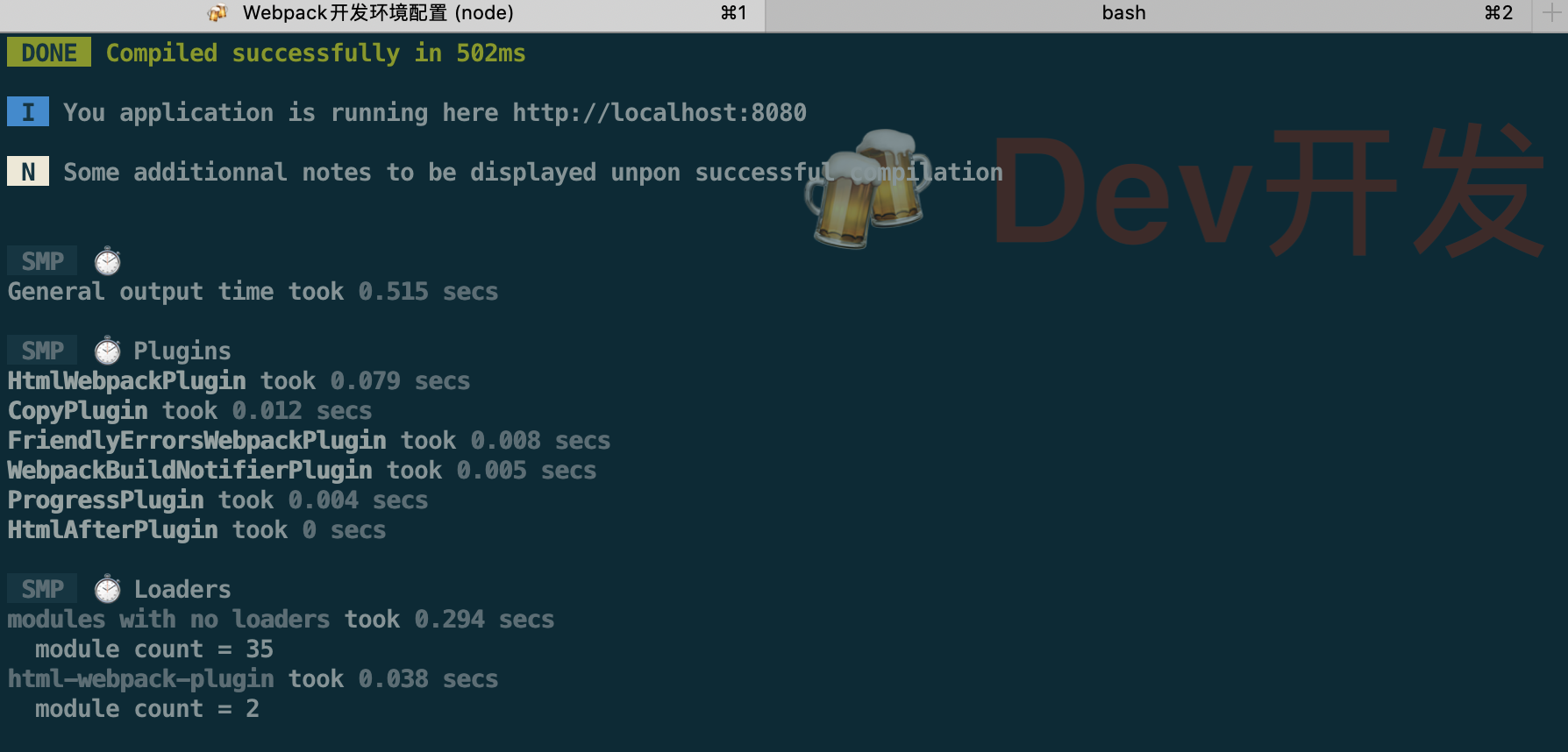Open the http://localhost:8080 link
The height and width of the screenshot is (752, 1568).
tap(659, 112)
